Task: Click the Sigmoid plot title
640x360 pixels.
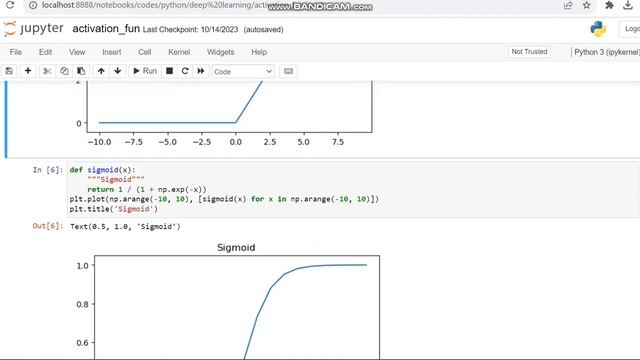Action: 236,248
